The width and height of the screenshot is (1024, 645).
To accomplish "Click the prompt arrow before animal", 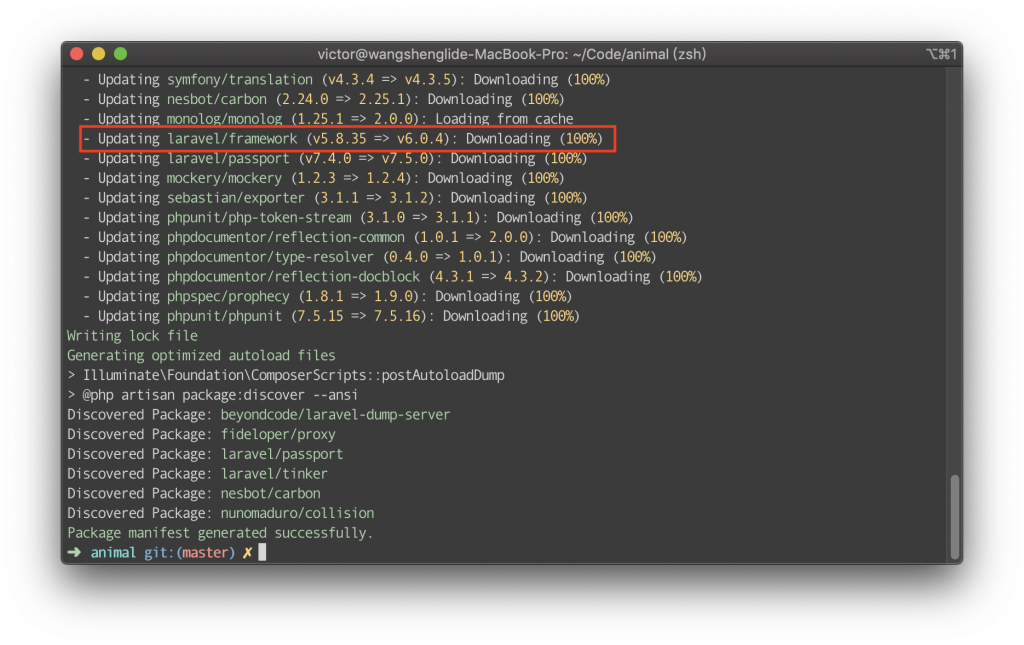I will tap(74, 552).
